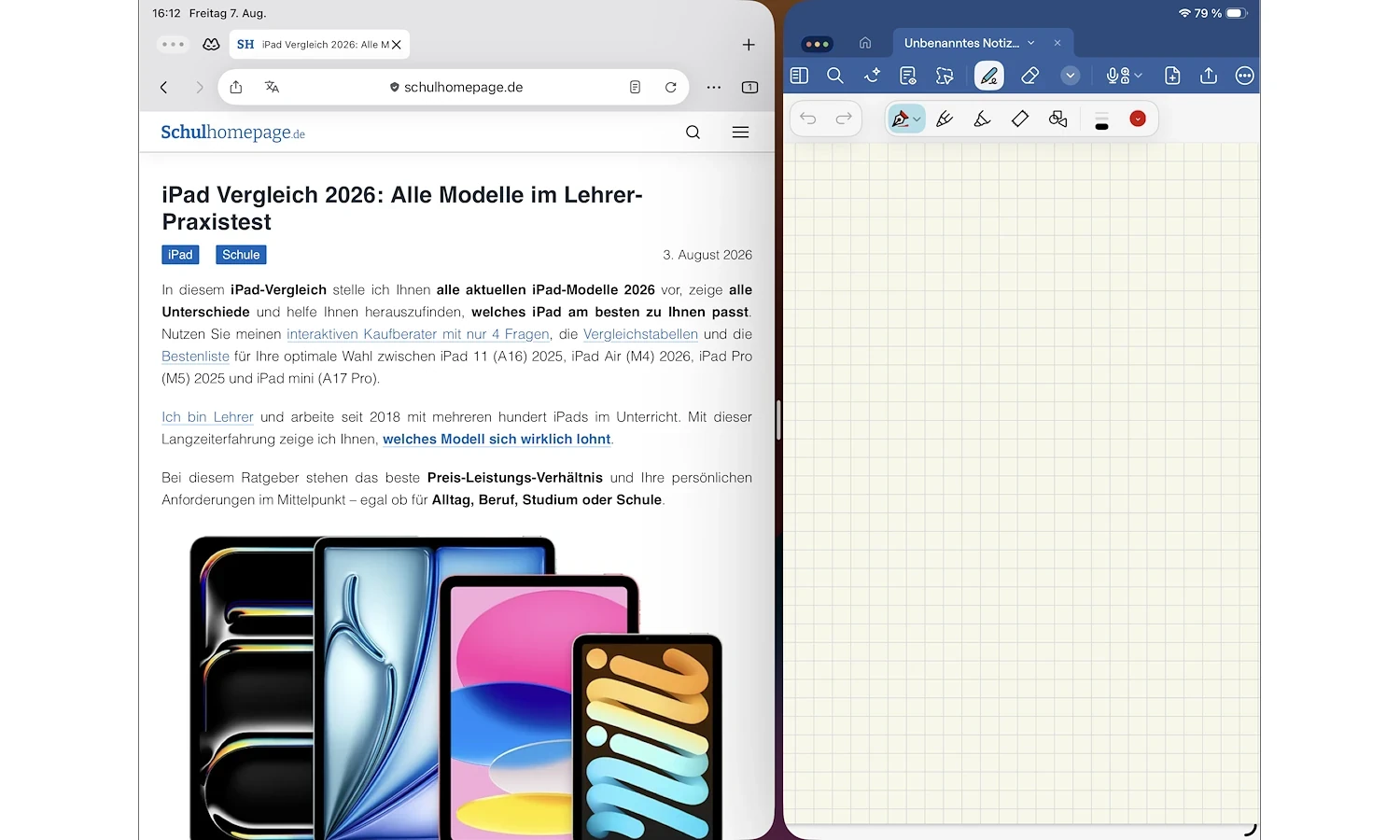Open fountain pen style dropdown arrow
1400x840 pixels.
917,119
